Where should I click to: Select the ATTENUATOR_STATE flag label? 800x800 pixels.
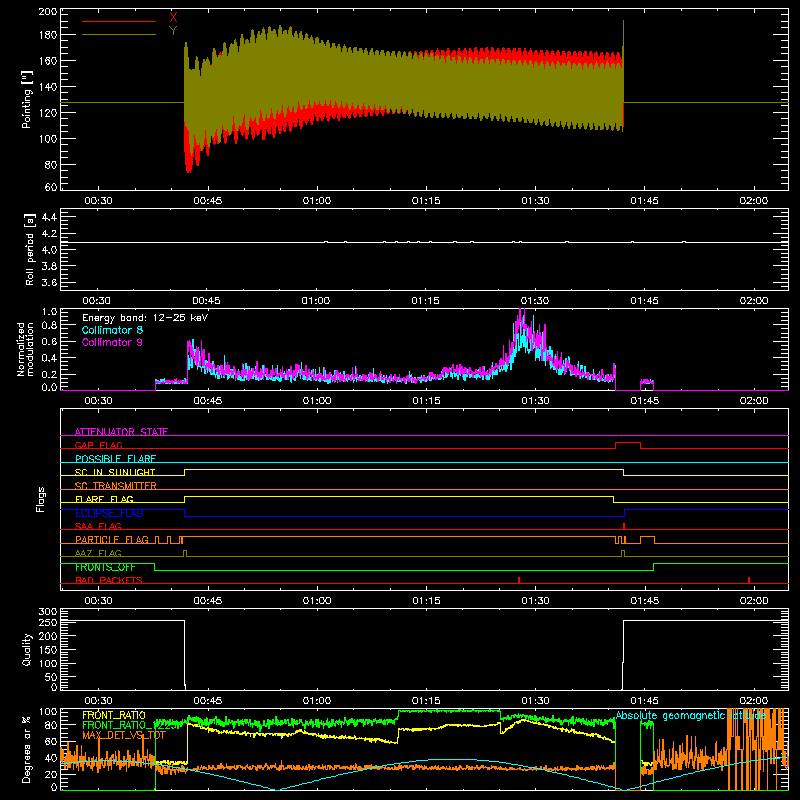[x=121, y=432]
